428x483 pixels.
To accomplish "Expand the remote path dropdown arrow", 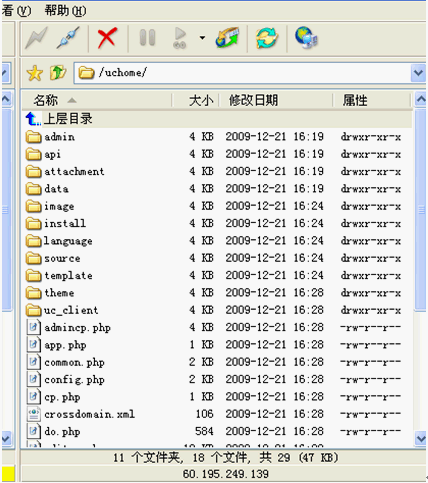I will tap(418, 73).
